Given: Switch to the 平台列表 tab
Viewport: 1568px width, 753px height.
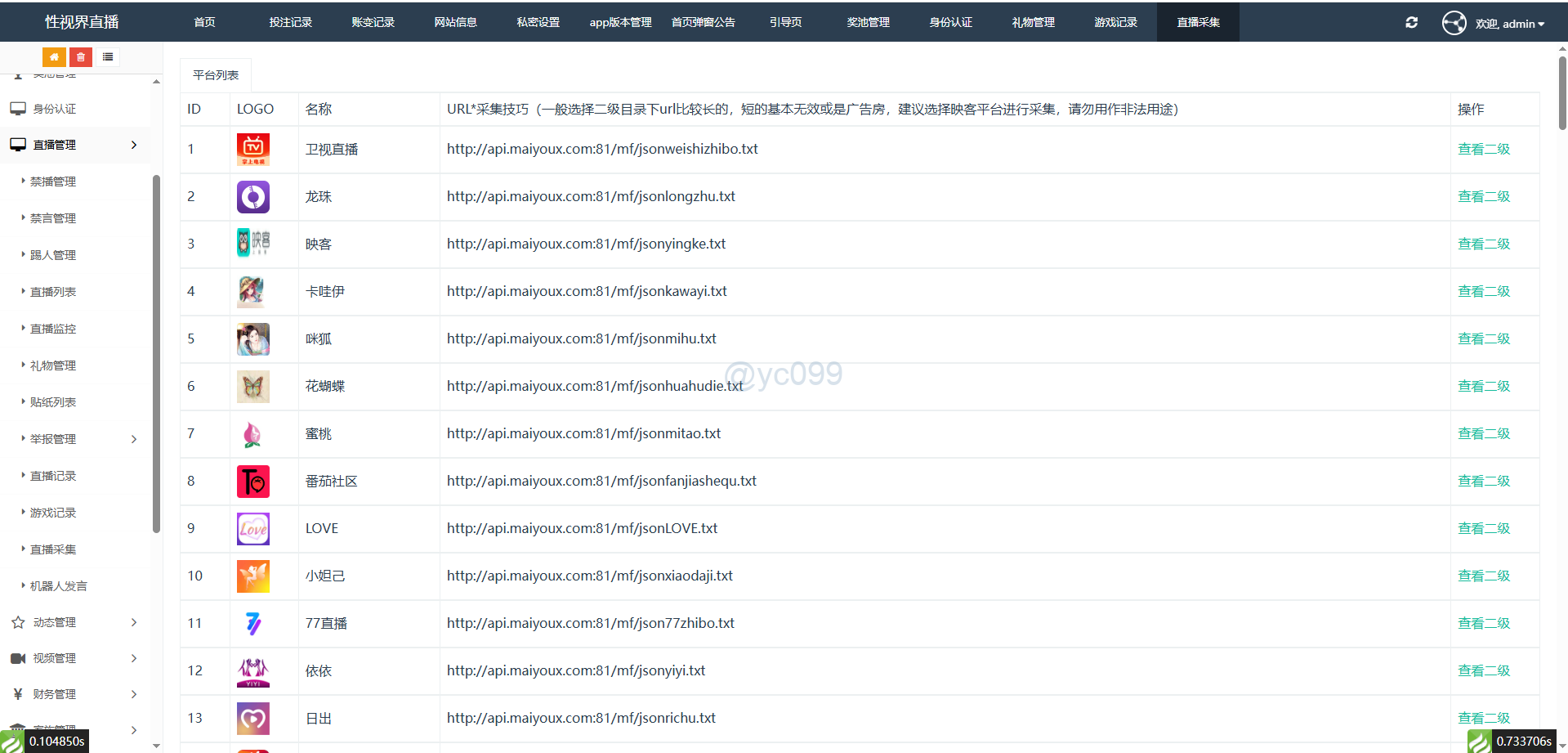Looking at the screenshot, I should [216, 75].
